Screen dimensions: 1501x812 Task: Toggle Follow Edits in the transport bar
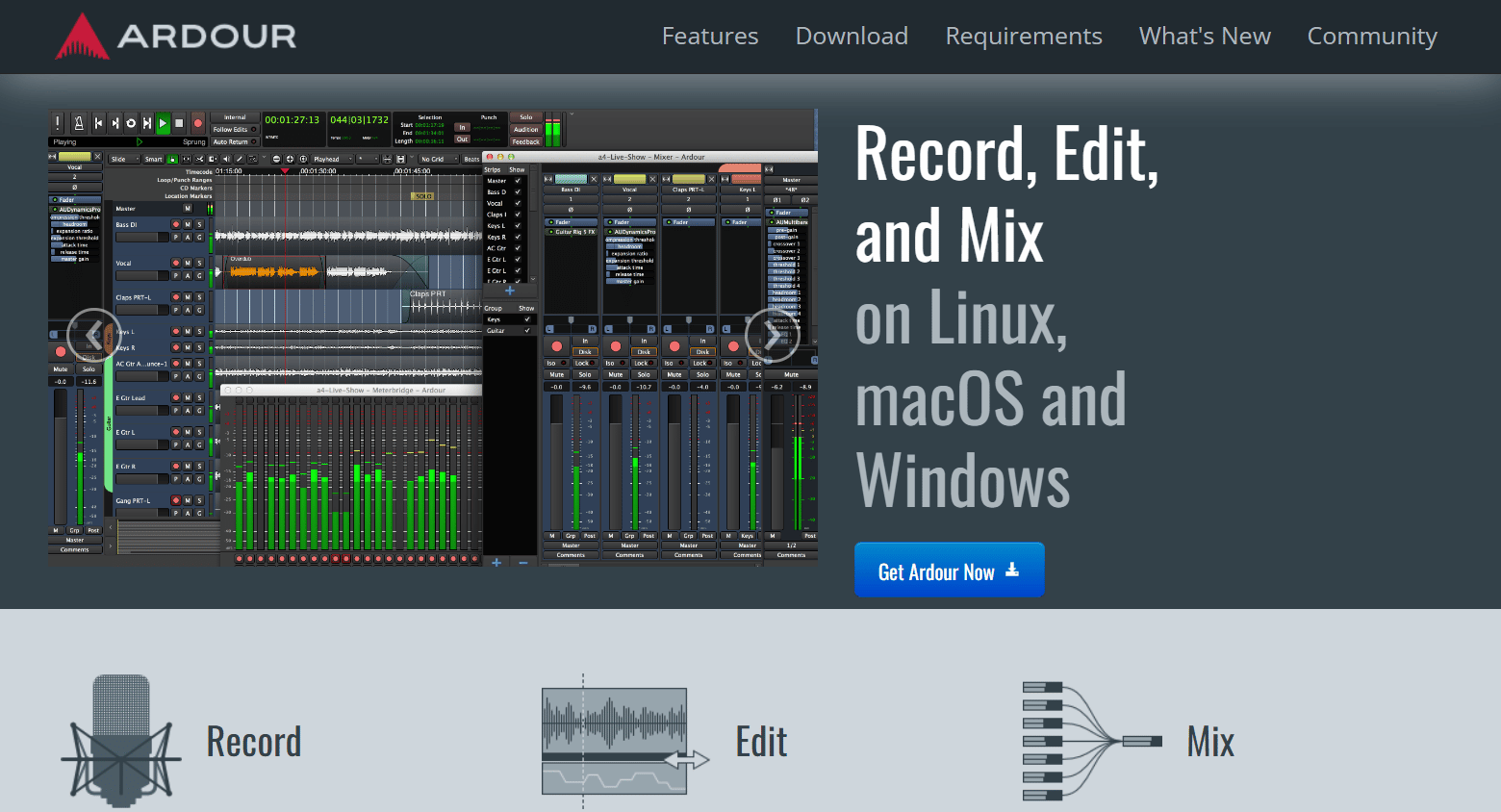click(x=235, y=129)
